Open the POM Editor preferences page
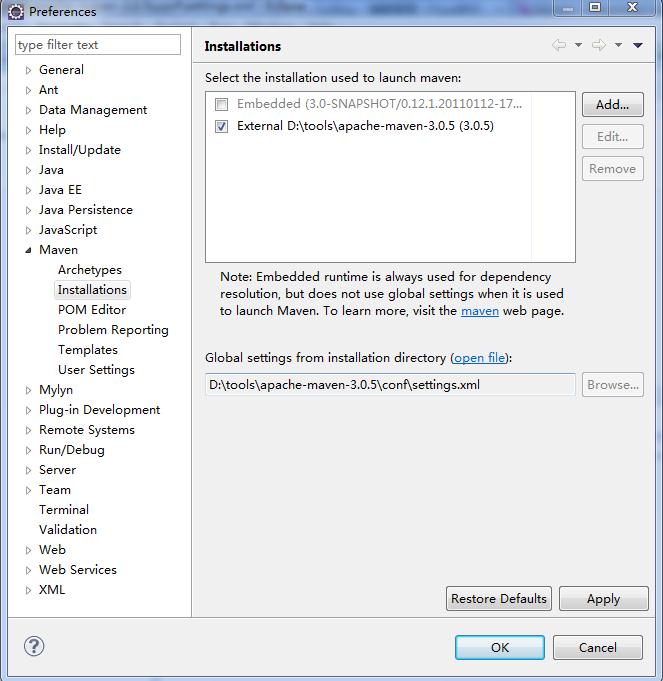 coord(92,310)
